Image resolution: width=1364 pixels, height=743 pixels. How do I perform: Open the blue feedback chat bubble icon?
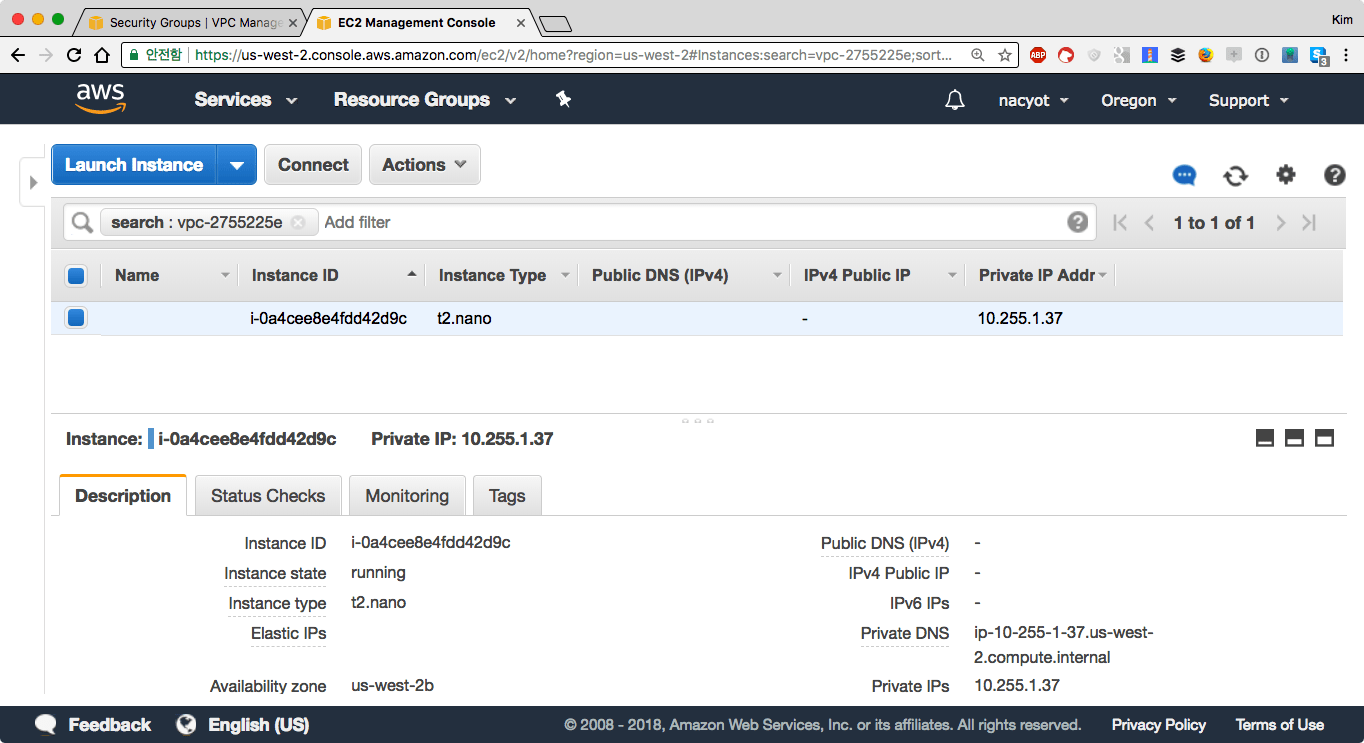1184,175
